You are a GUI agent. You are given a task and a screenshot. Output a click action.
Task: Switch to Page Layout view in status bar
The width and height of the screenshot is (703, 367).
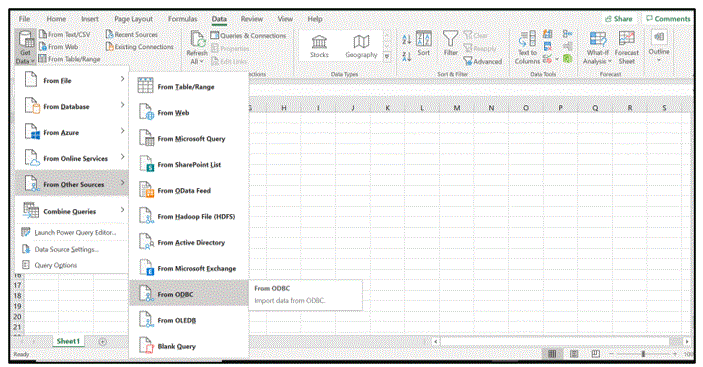tap(574, 354)
